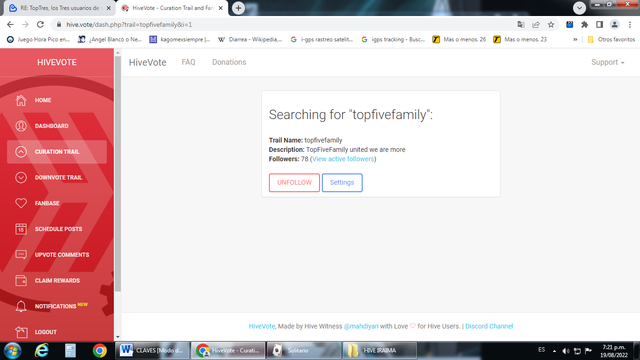This screenshot has width=640, height=360.
Task: Open the Chrome taskbar shortcut
Action: (x=99, y=351)
